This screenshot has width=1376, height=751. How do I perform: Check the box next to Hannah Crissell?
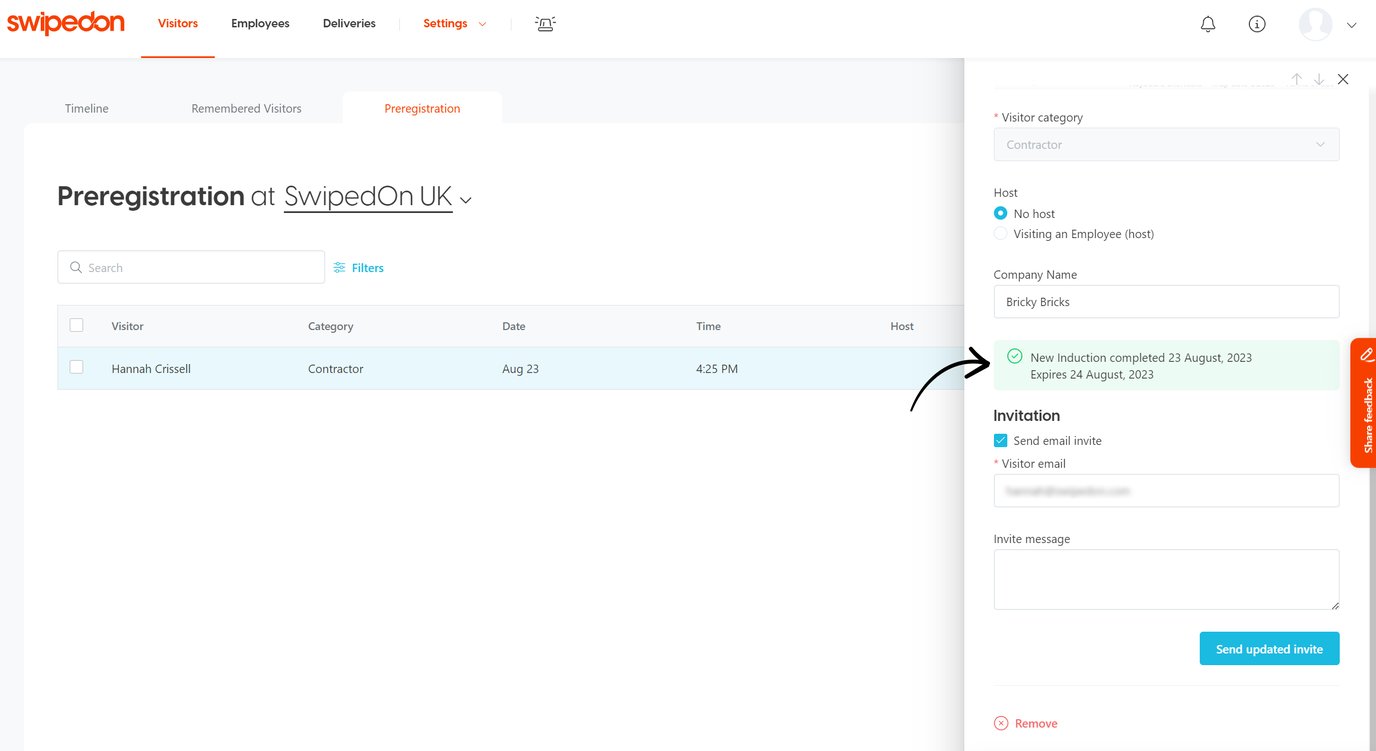(x=77, y=367)
